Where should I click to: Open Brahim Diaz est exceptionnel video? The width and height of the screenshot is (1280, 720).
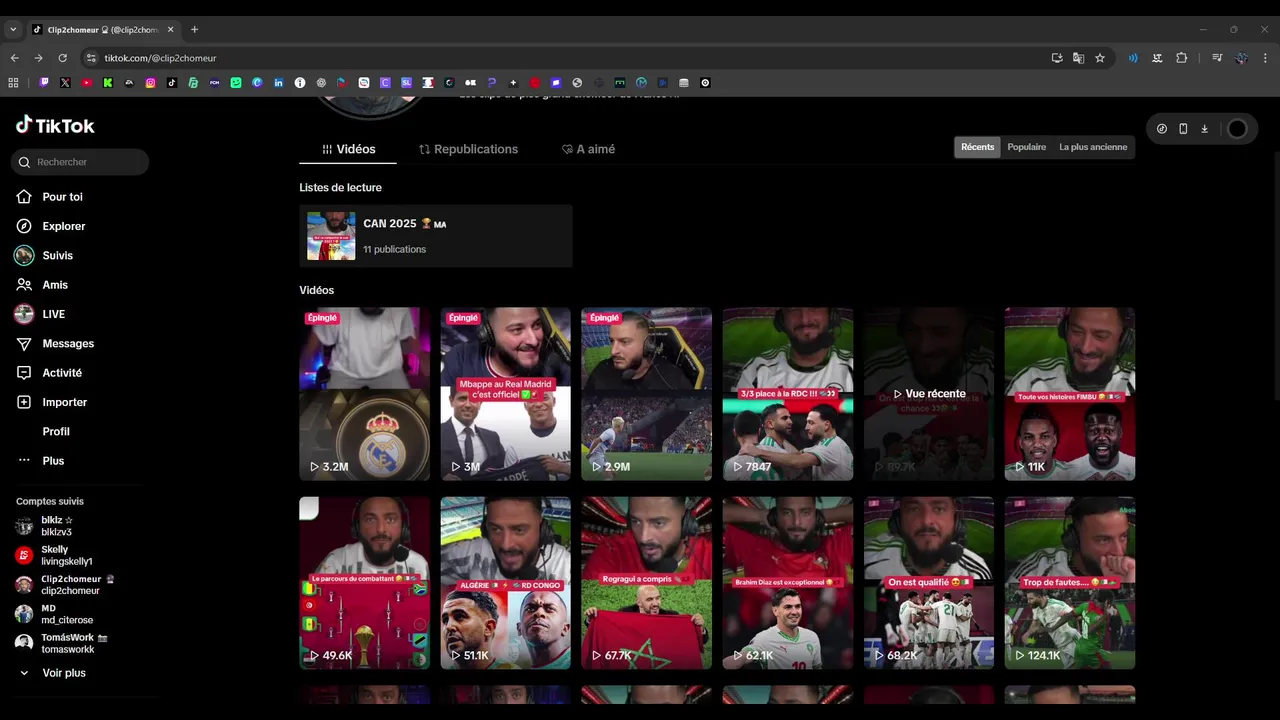[787, 583]
